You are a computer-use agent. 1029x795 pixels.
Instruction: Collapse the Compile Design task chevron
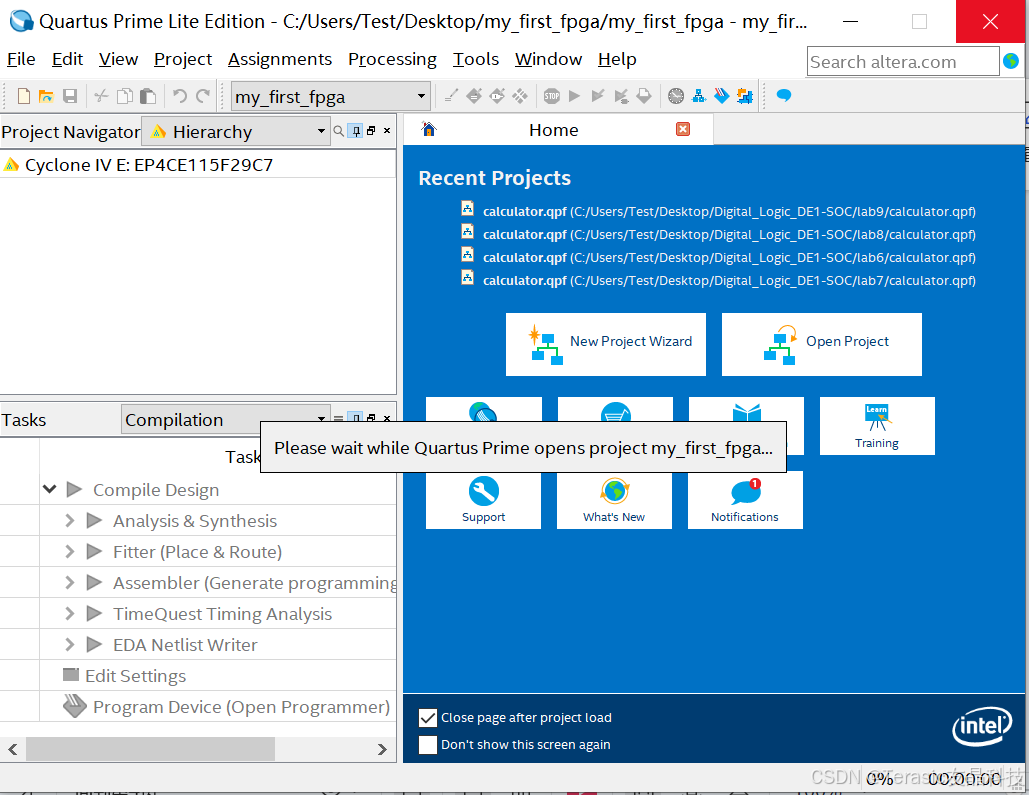coord(49,489)
